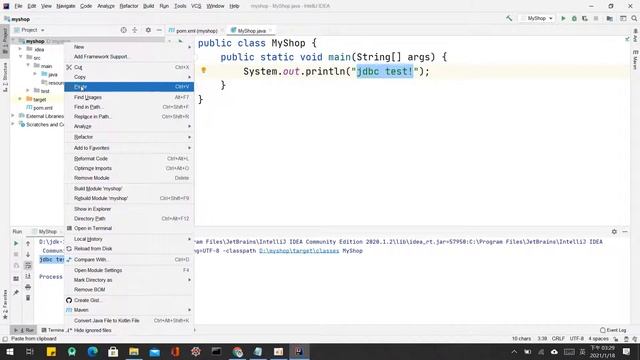
Task: Open Project Structure icon in toolbar
Action: (x=609, y=18)
